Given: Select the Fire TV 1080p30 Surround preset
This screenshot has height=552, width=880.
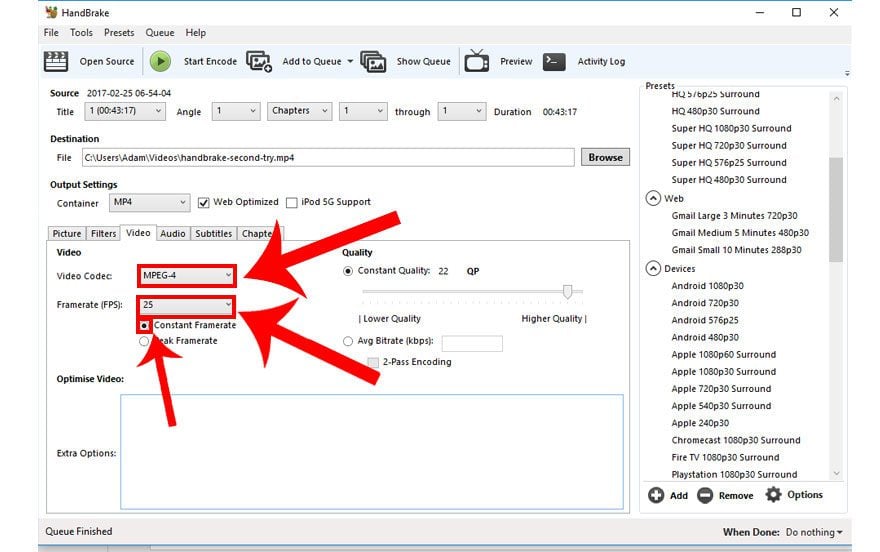Looking at the screenshot, I should (x=725, y=457).
